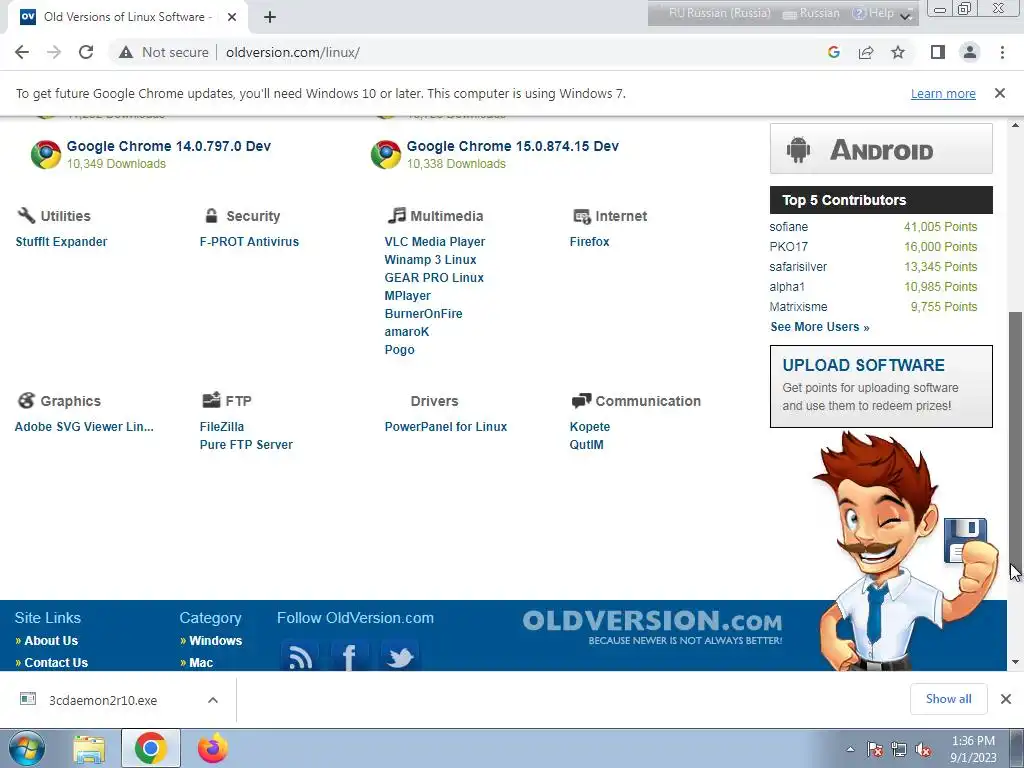The image size is (1024, 768).
Task: Open the Adobe SVG Viewer Lin... link
Action: (x=84, y=426)
